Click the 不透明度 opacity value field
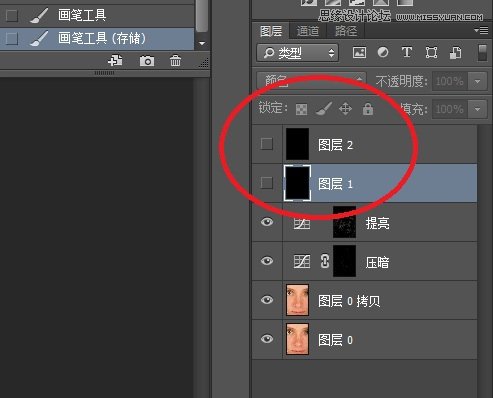The height and width of the screenshot is (398, 493). 449,81
